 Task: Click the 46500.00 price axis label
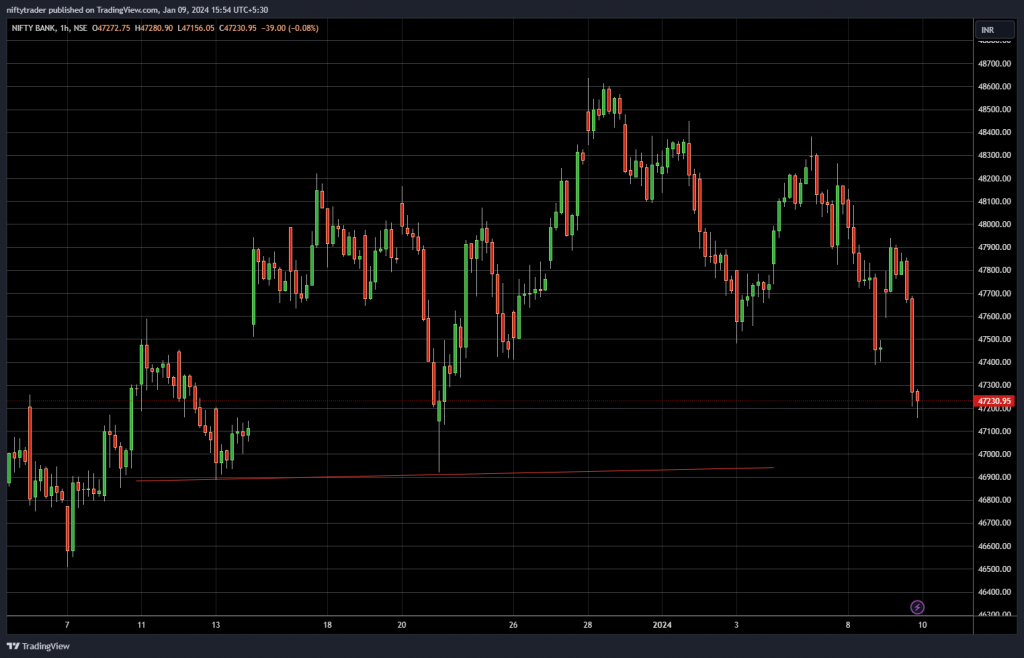[x=994, y=569]
